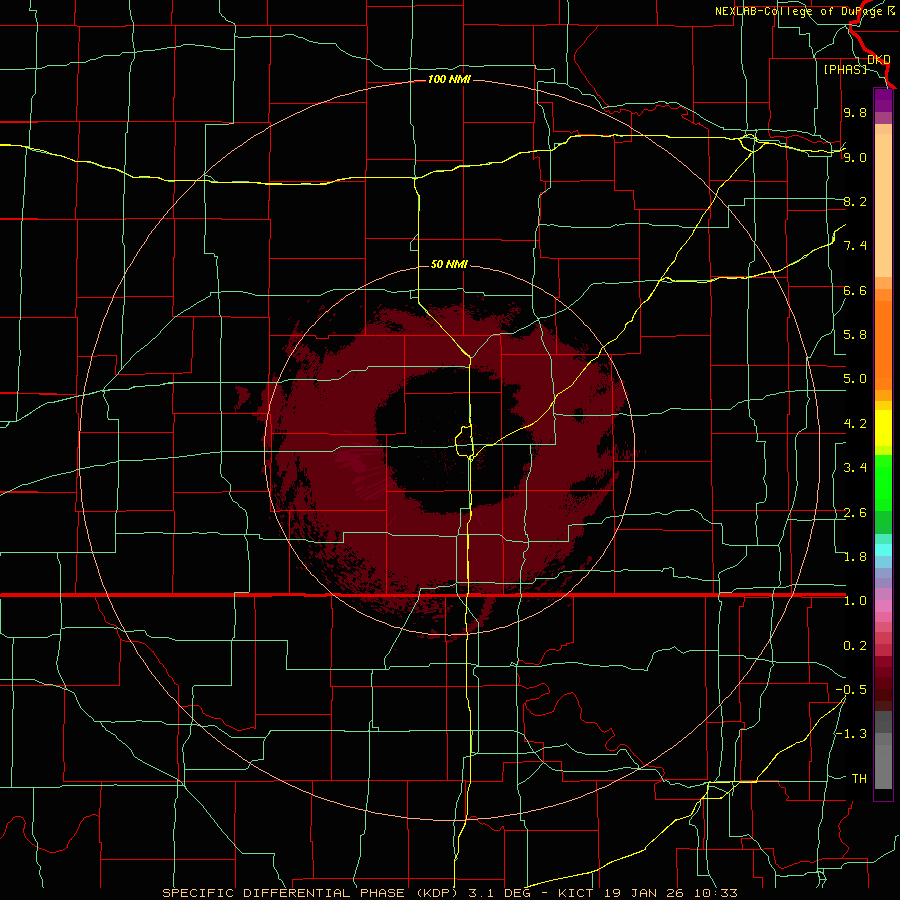Select the 3.4 legend value

tap(855, 468)
